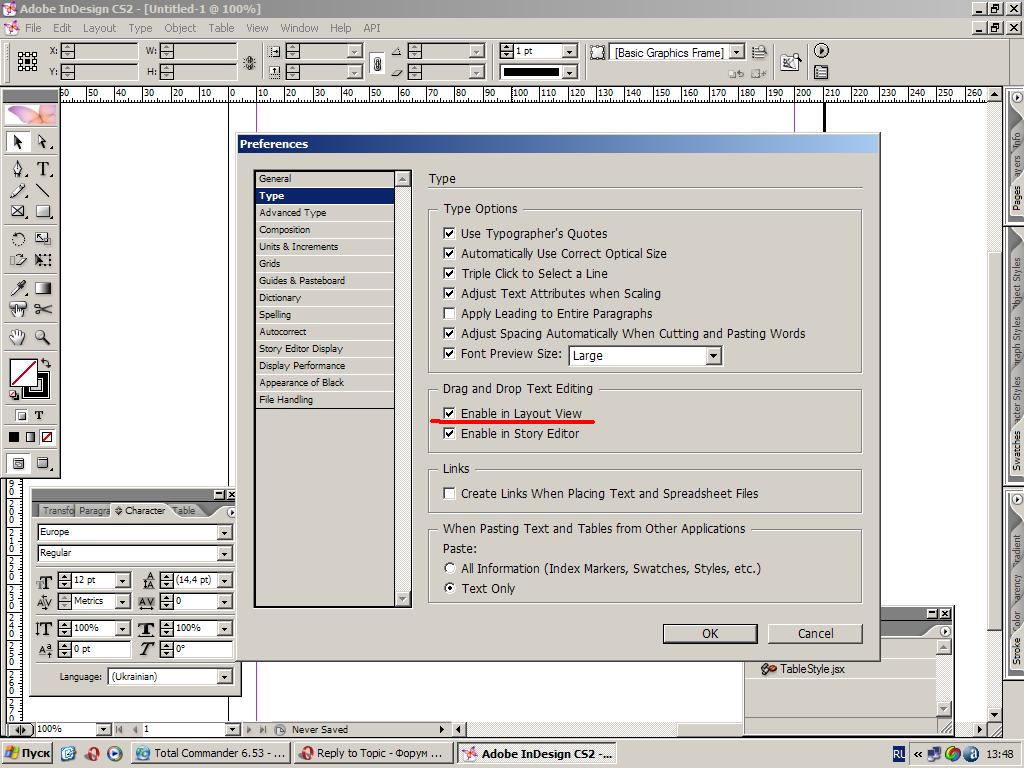Screen dimensions: 1024x768
Task: Select the Rectangle tool
Action: (42, 212)
